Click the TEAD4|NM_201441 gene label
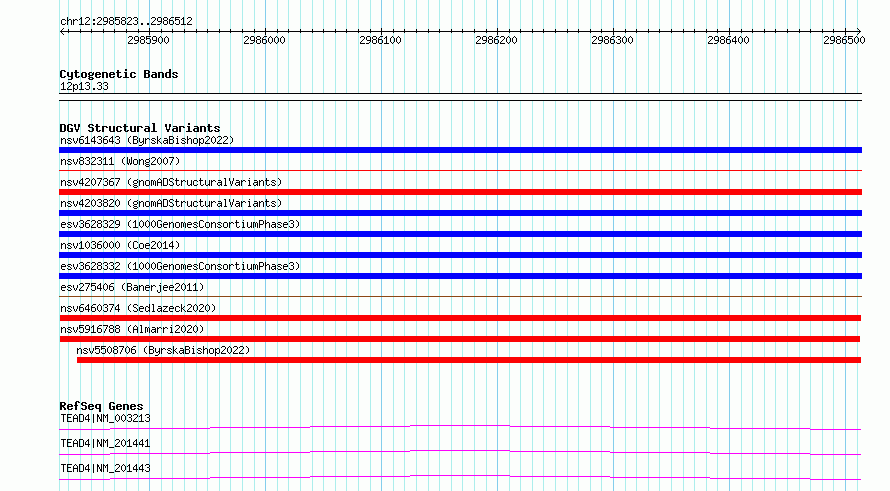This screenshot has width=890, height=491. click(x=105, y=443)
